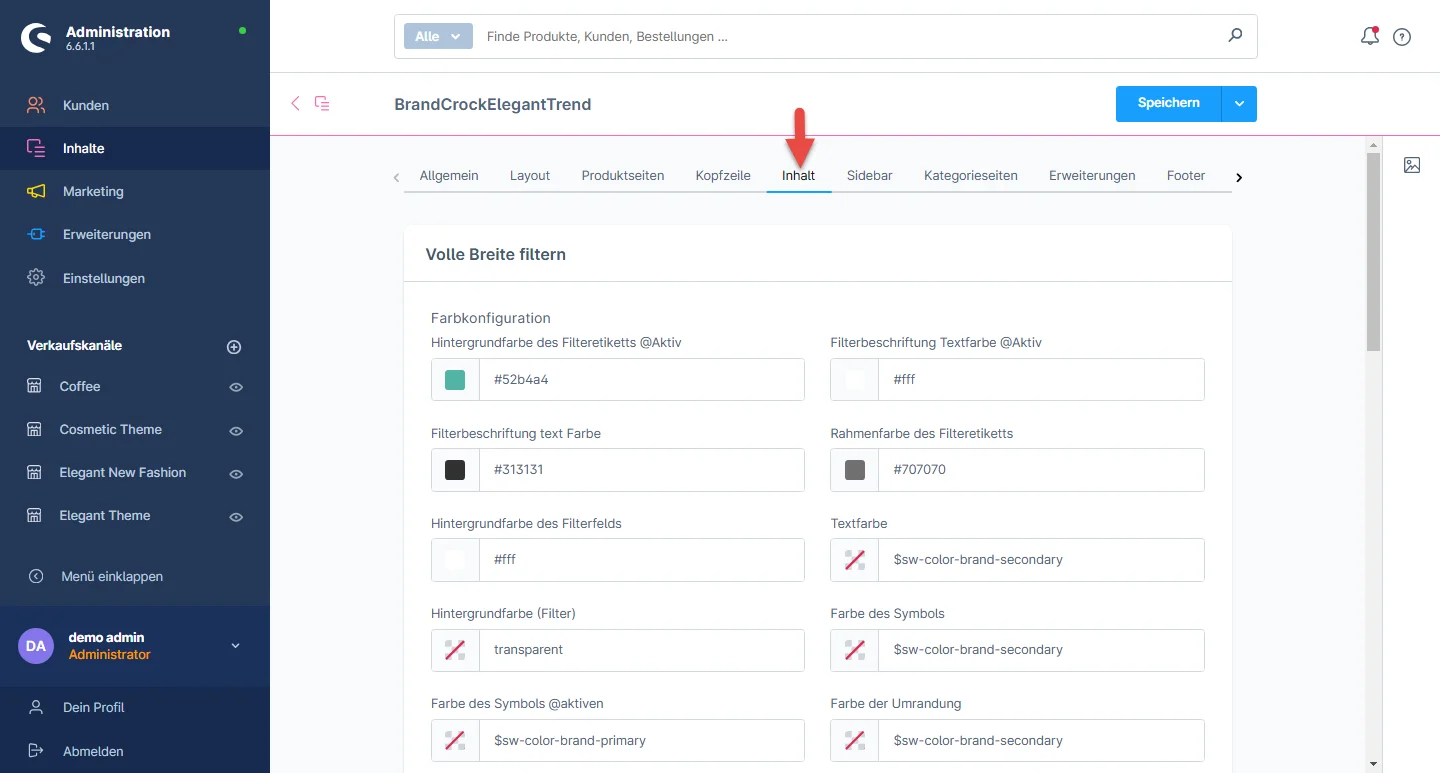The height and width of the screenshot is (773, 1440).
Task: Click the Speichern button
Action: click(x=1168, y=104)
